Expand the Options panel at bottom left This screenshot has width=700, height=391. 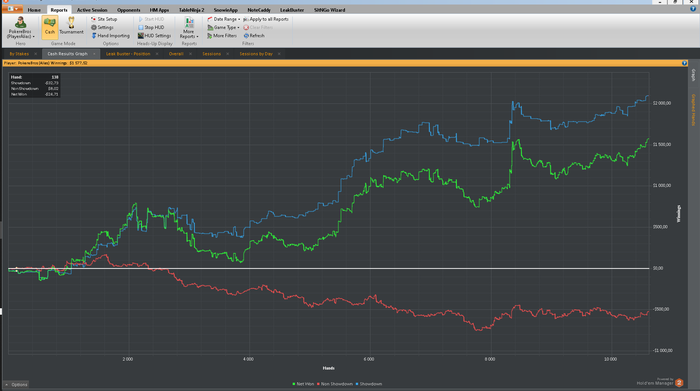click(x=16, y=384)
